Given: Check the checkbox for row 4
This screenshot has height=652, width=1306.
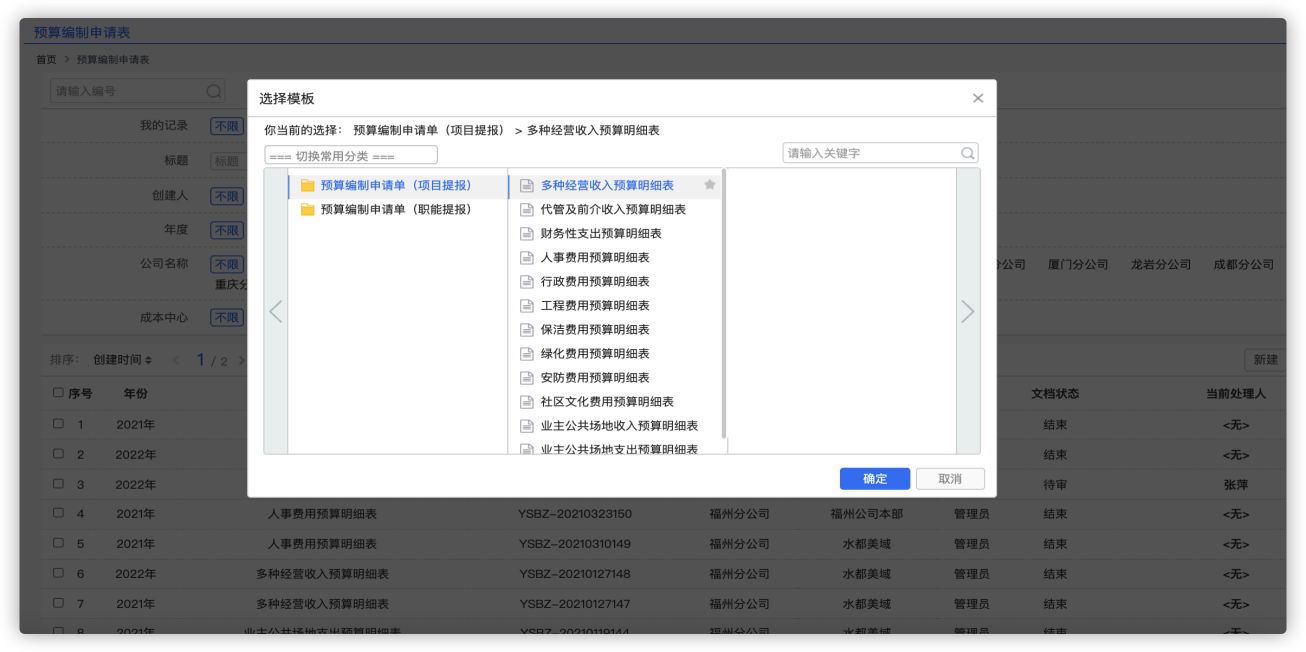Looking at the screenshot, I should point(58,513).
